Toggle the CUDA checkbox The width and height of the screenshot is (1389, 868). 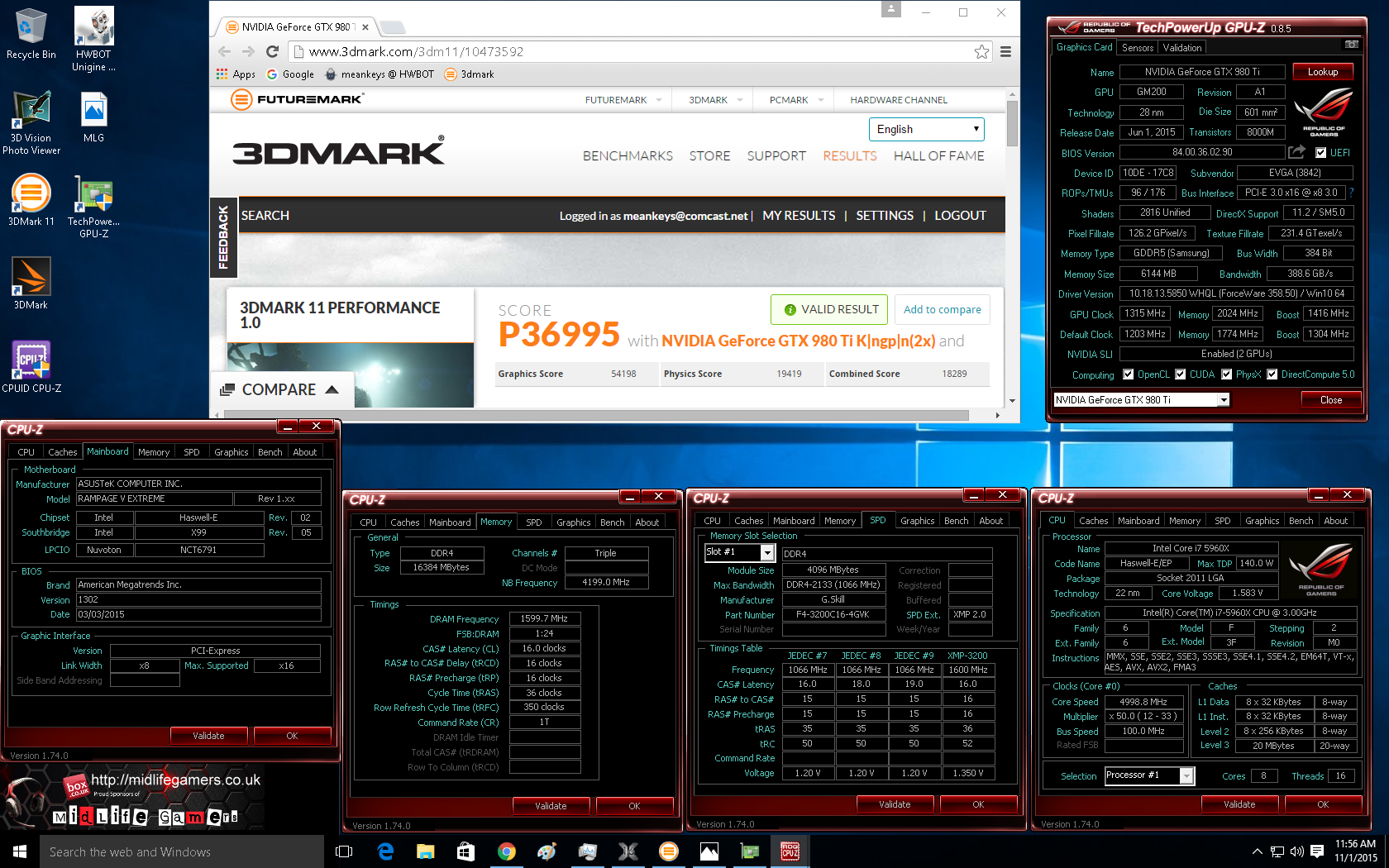point(1180,374)
